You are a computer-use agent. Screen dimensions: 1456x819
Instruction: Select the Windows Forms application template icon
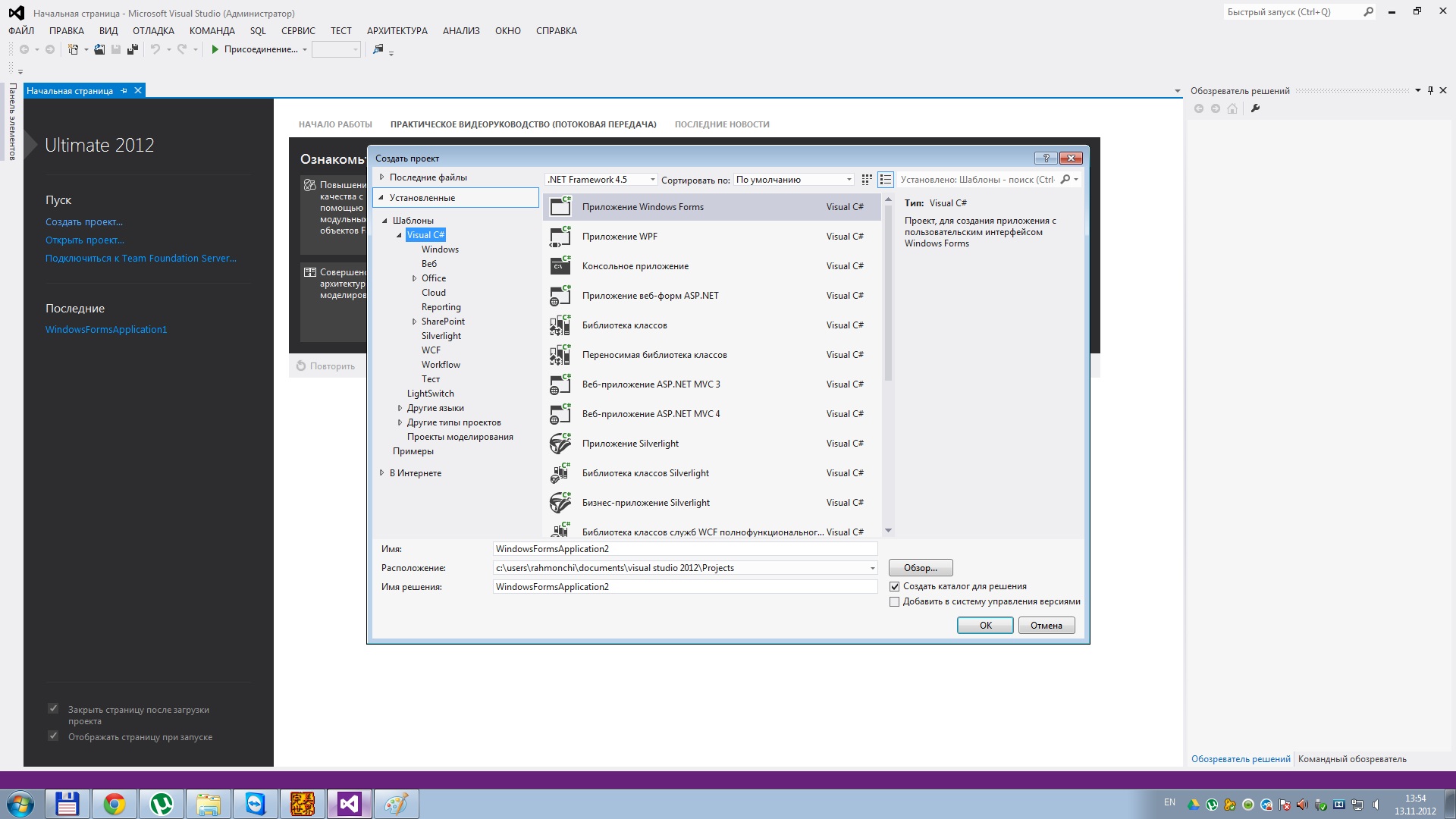(x=560, y=206)
